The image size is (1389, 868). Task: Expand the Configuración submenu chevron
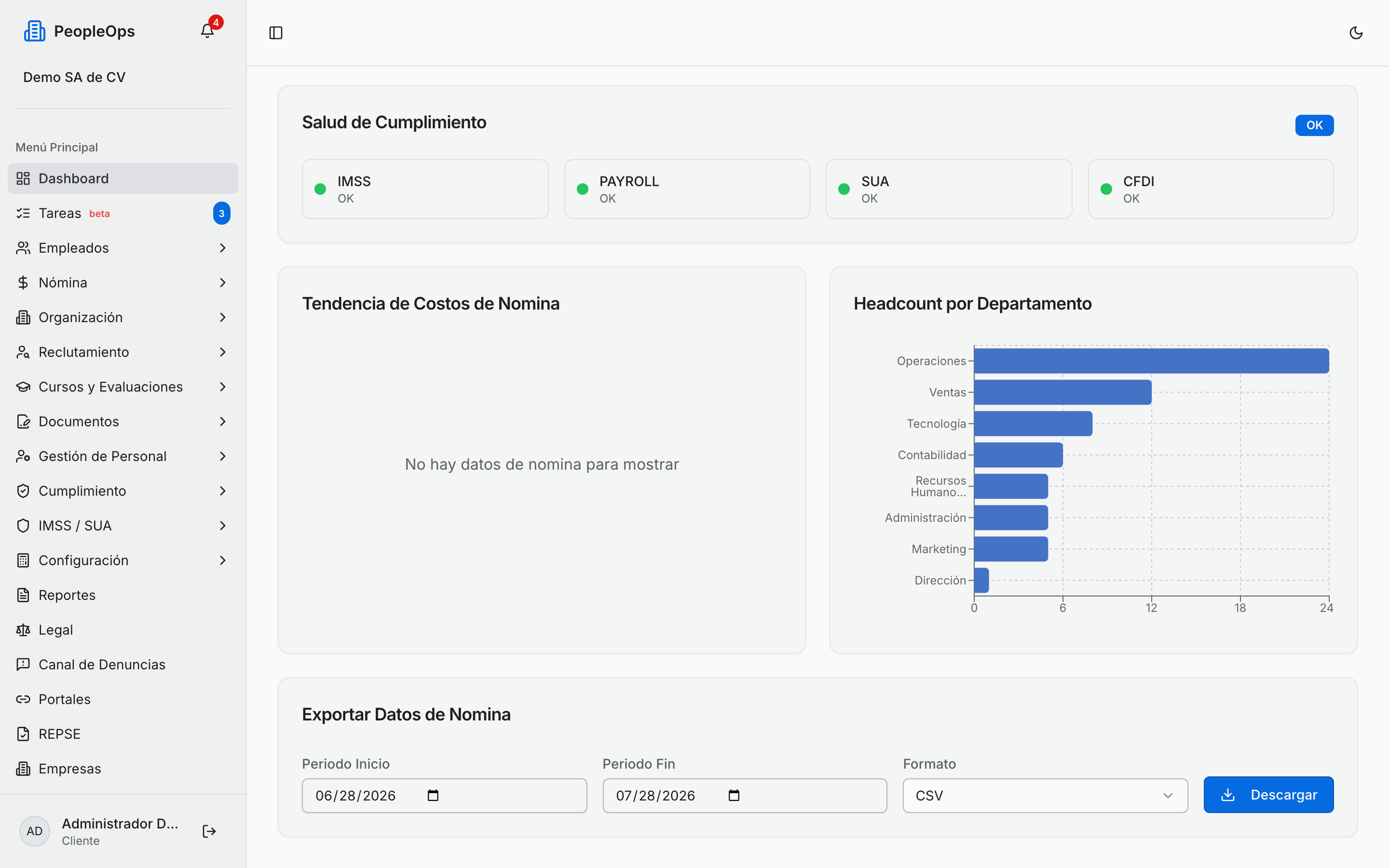pos(223,560)
